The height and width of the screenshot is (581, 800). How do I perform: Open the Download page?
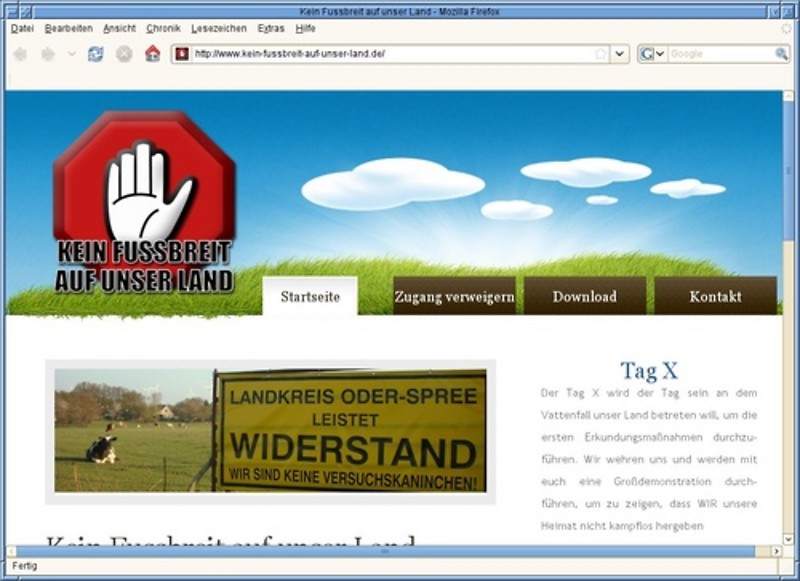coord(585,296)
